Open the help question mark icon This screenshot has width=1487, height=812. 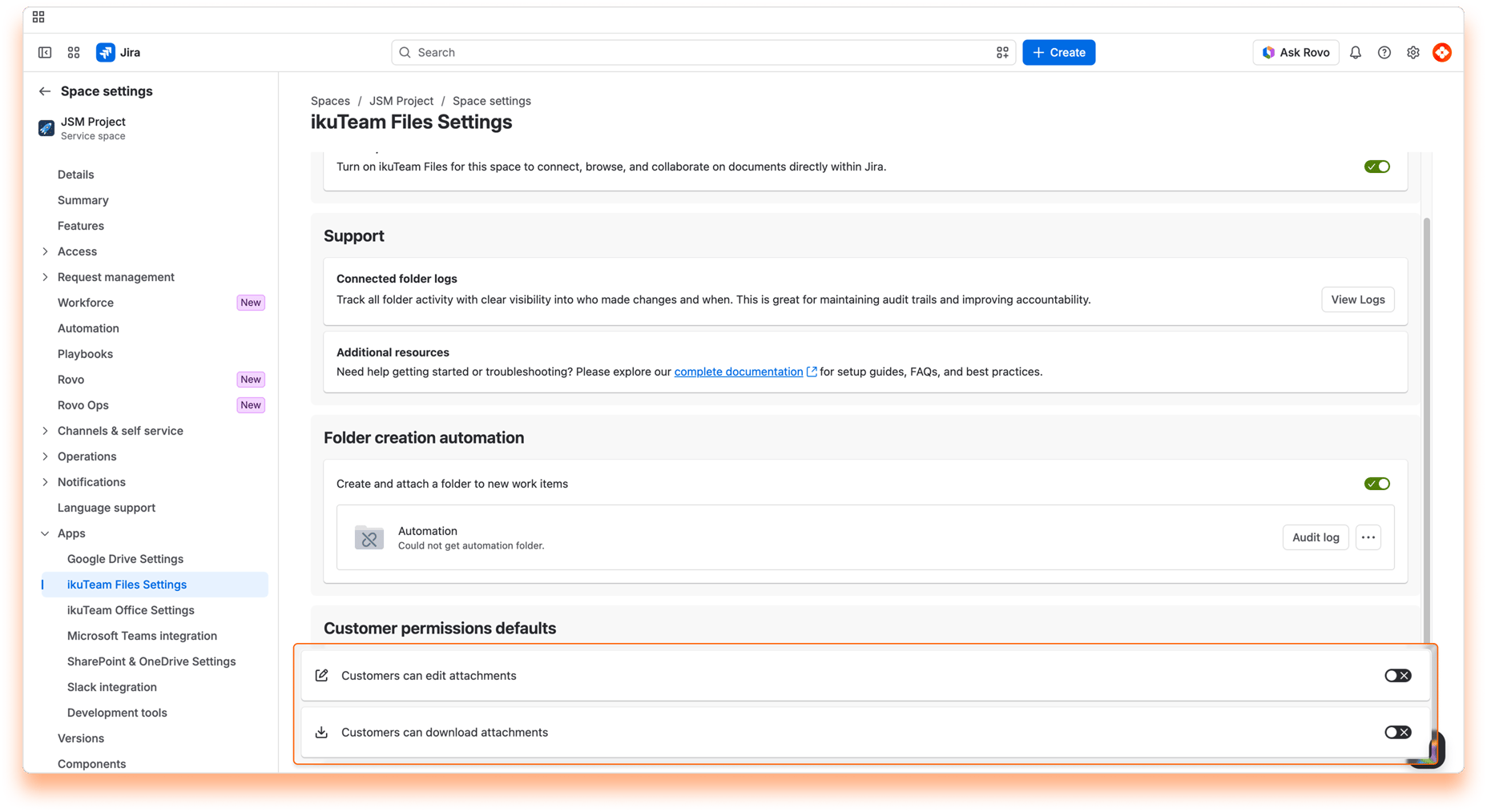(x=1384, y=52)
